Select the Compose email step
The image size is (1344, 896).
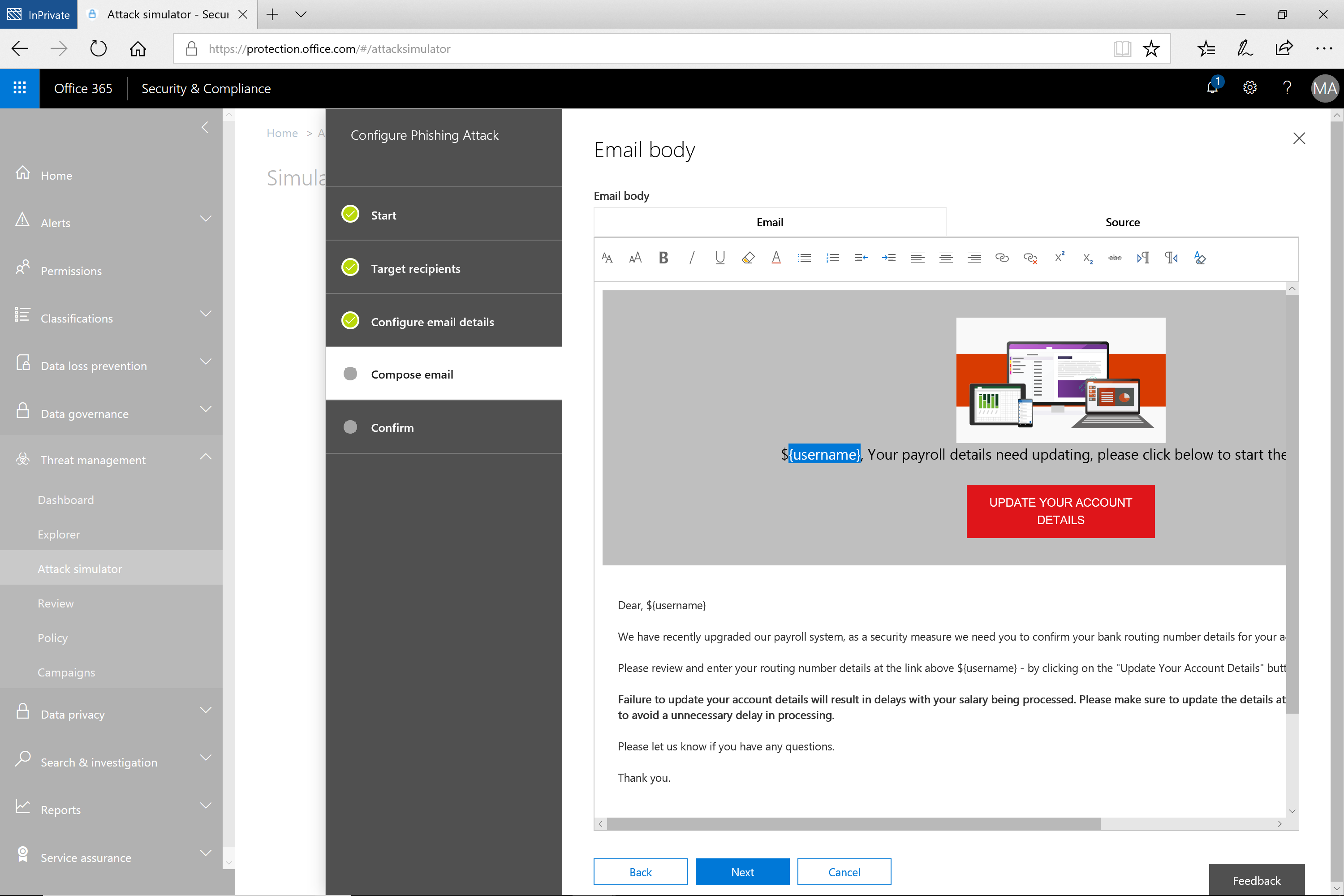(x=411, y=374)
